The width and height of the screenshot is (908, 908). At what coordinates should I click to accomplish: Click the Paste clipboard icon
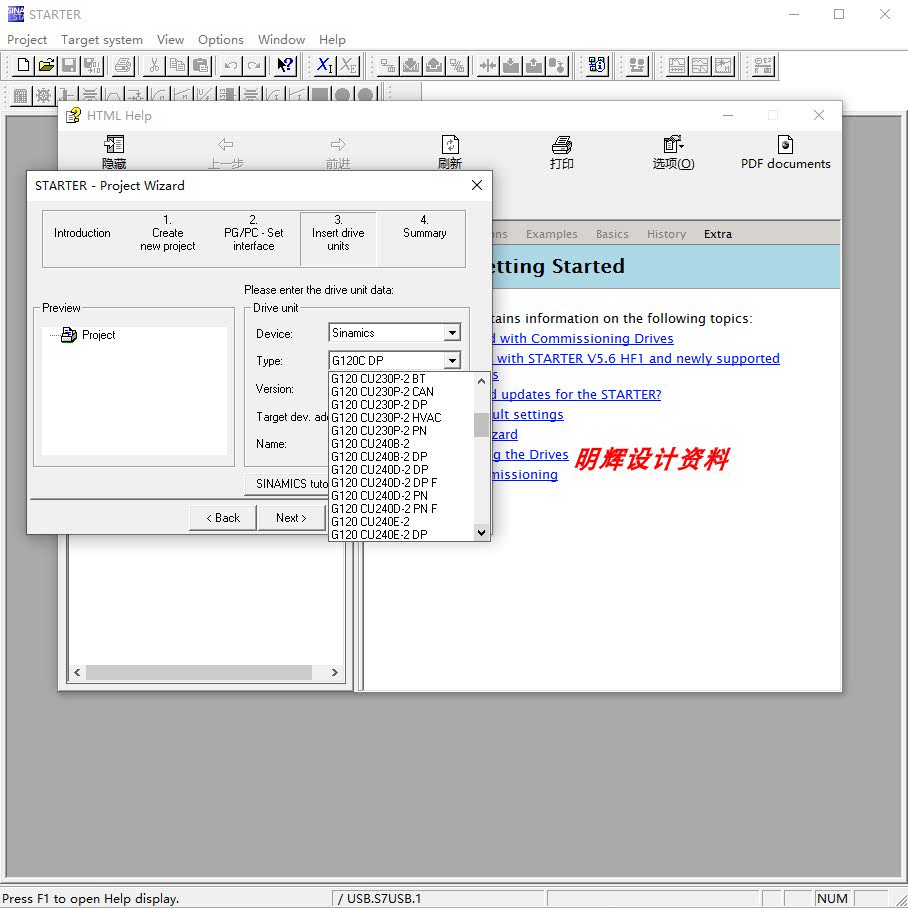click(x=200, y=65)
